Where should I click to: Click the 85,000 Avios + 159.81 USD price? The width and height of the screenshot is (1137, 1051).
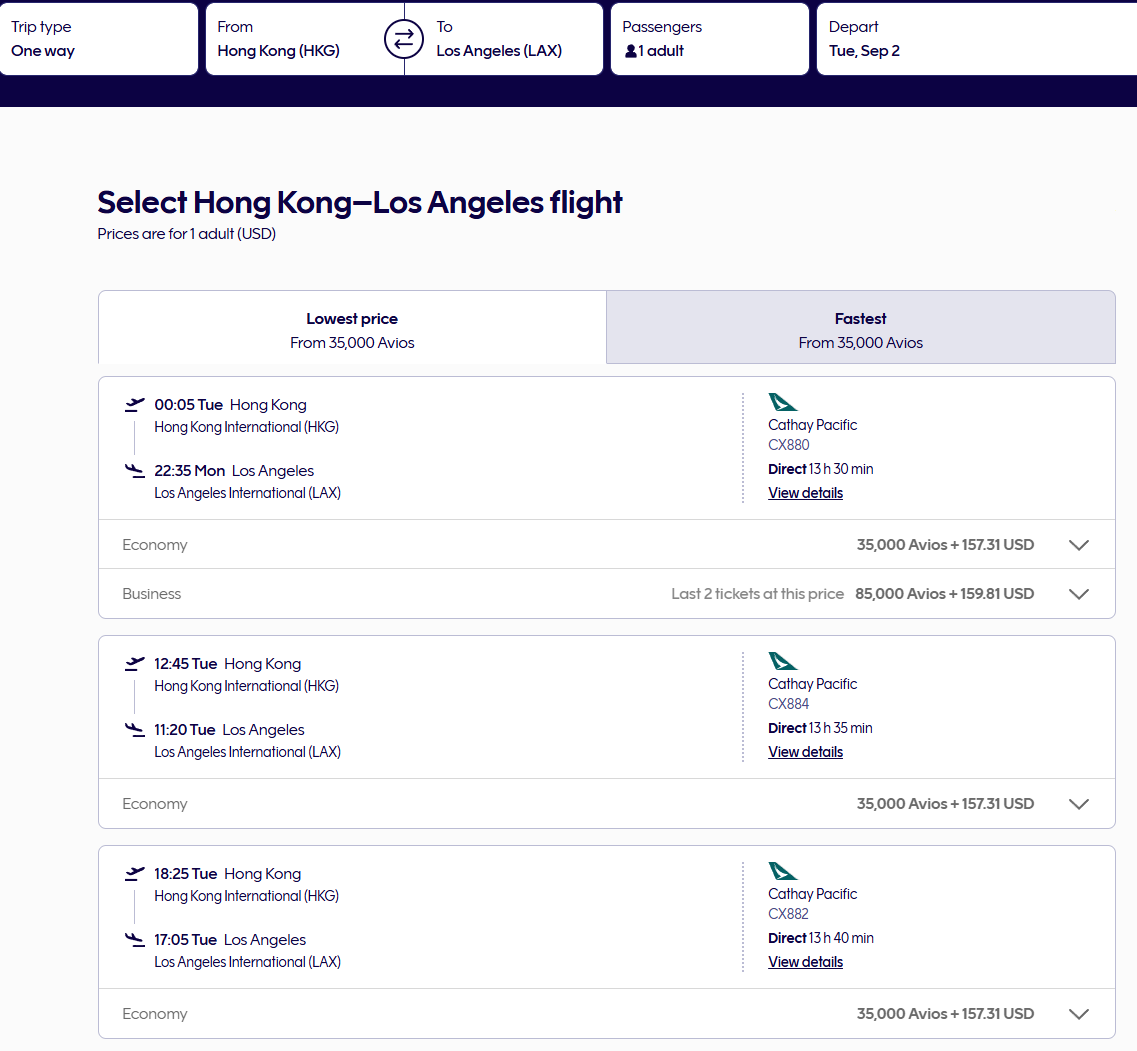(x=945, y=594)
